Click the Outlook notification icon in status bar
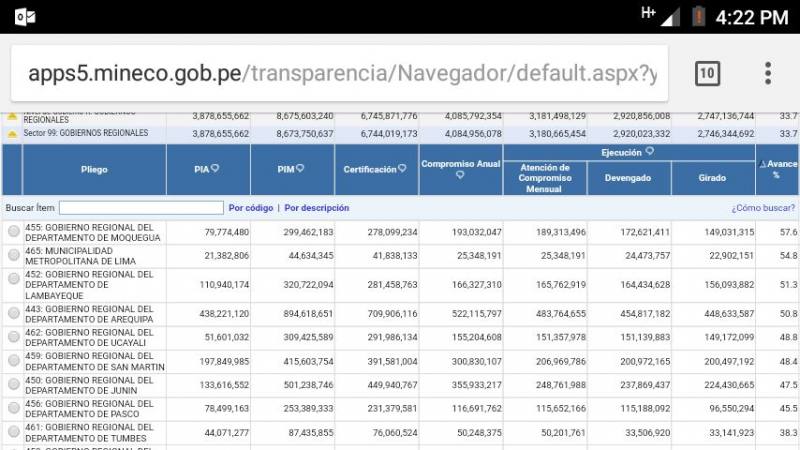Viewport: 800px width, 450px height. pos(25,17)
